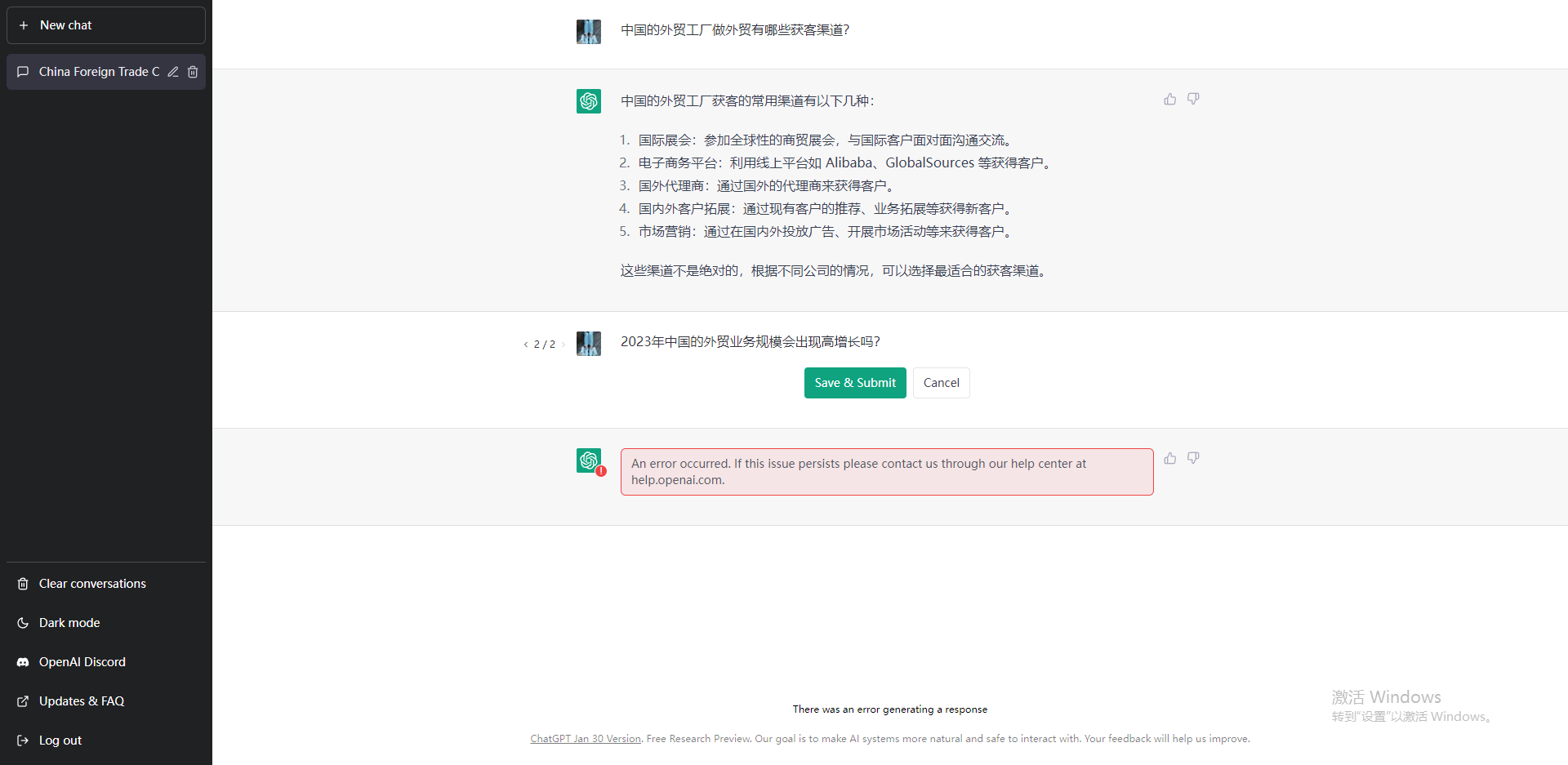Image resolution: width=1568 pixels, height=765 pixels.
Task: Click "There was an error generating a response" text
Action: click(890, 709)
